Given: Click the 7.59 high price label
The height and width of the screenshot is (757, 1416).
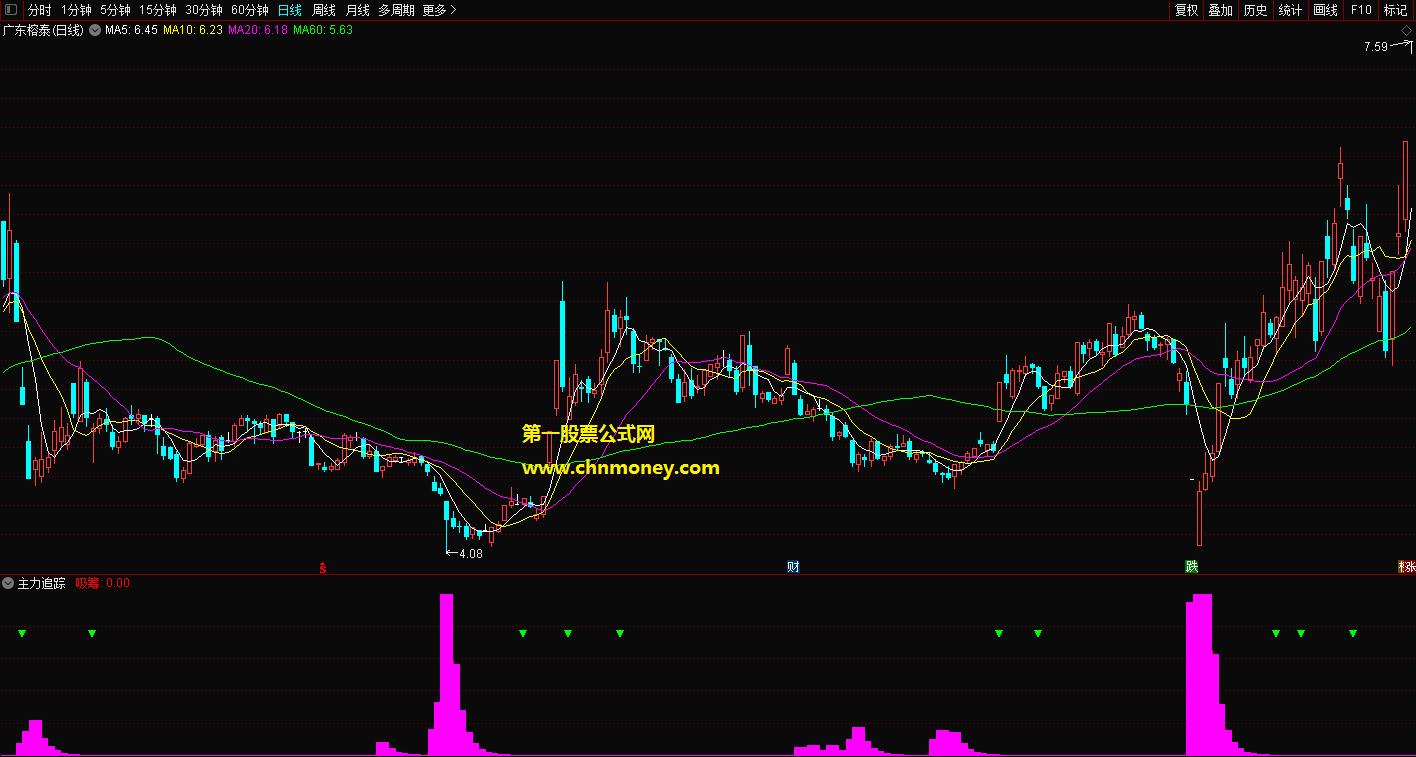Looking at the screenshot, I should (x=1376, y=47).
